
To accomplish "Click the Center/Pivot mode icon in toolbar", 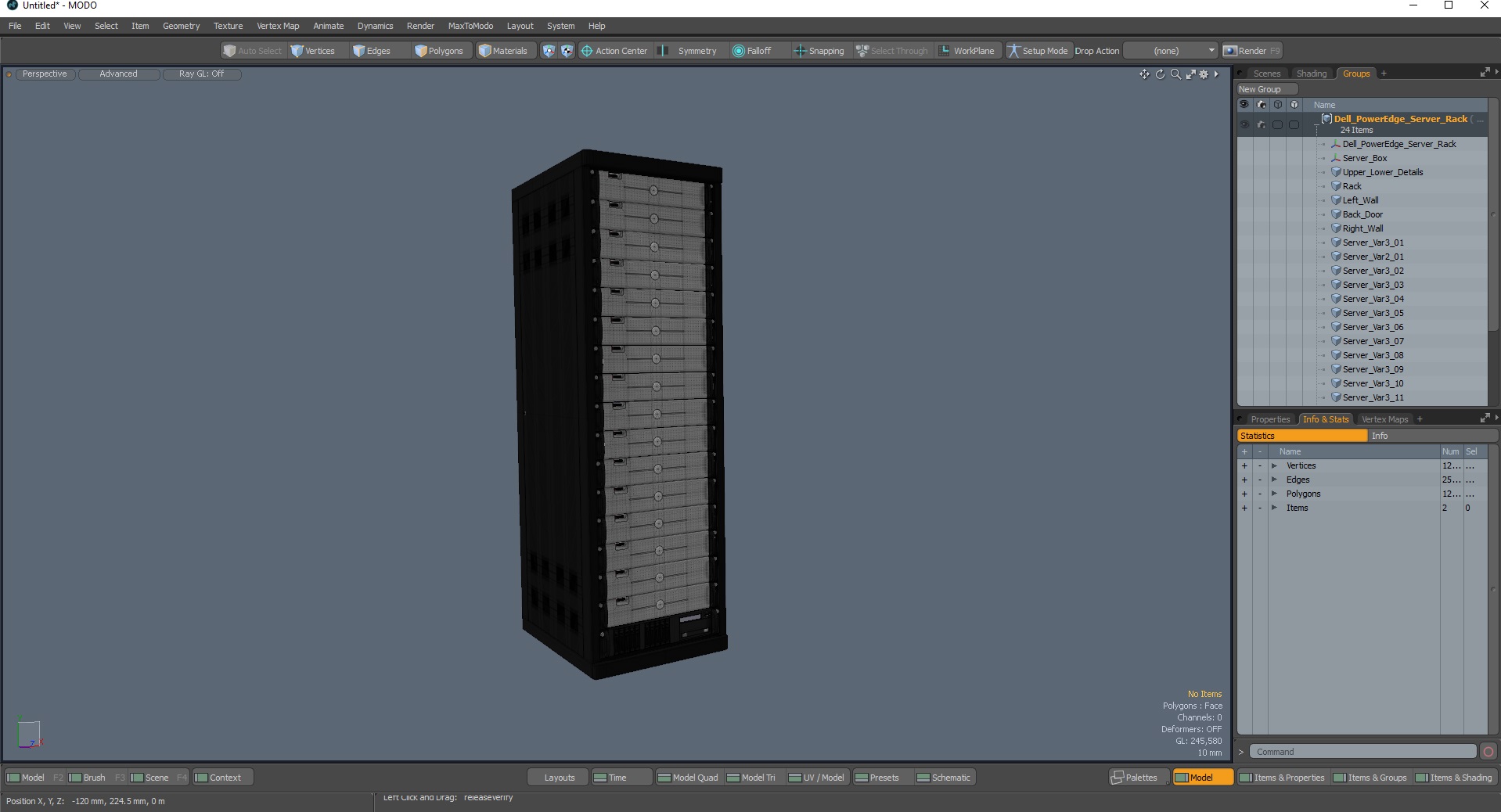I will click(x=567, y=51).
